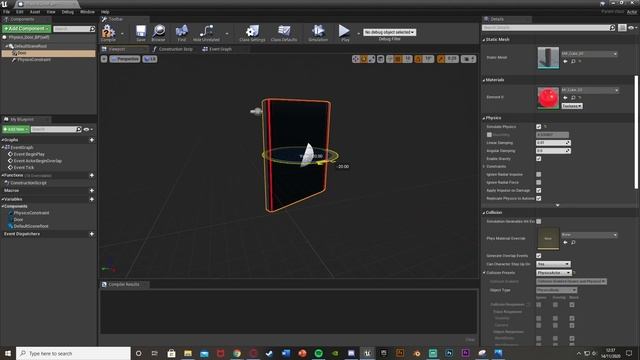This screenshot has width=640, height=360.
Task: Compile the blueprint with the Compile icon
Action: (108, 33)
